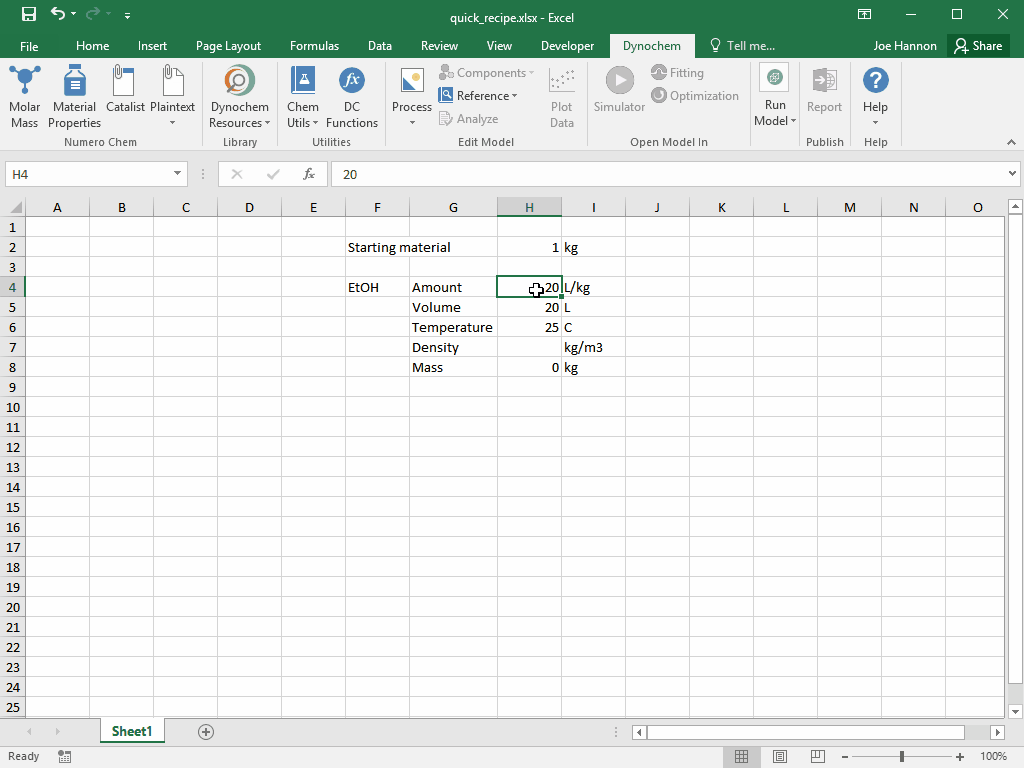Click the Share button
This screenshot has width=1024, height=768.
point(977,46)
